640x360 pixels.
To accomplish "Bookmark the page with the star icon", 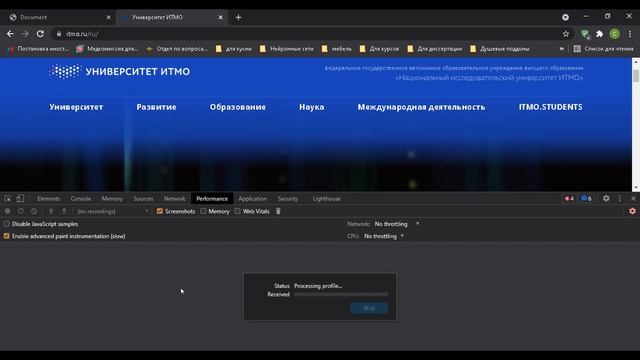I will 566,34.
